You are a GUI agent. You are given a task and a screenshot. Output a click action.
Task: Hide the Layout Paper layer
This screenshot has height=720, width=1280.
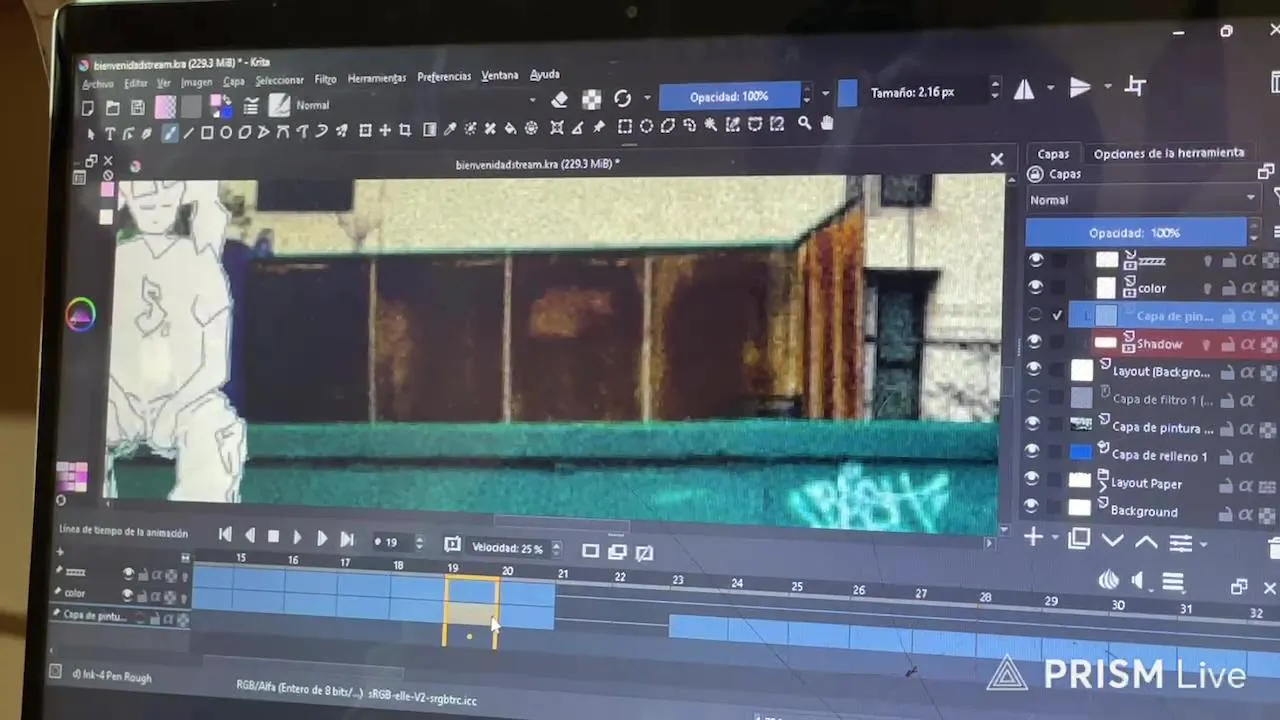tap(1033, 479)
